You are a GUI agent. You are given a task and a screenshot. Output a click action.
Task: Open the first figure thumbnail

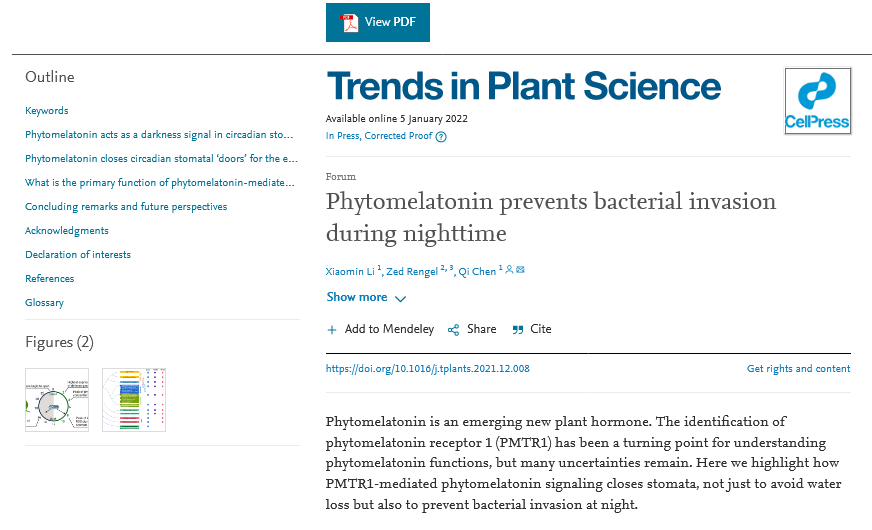point(57,400)
